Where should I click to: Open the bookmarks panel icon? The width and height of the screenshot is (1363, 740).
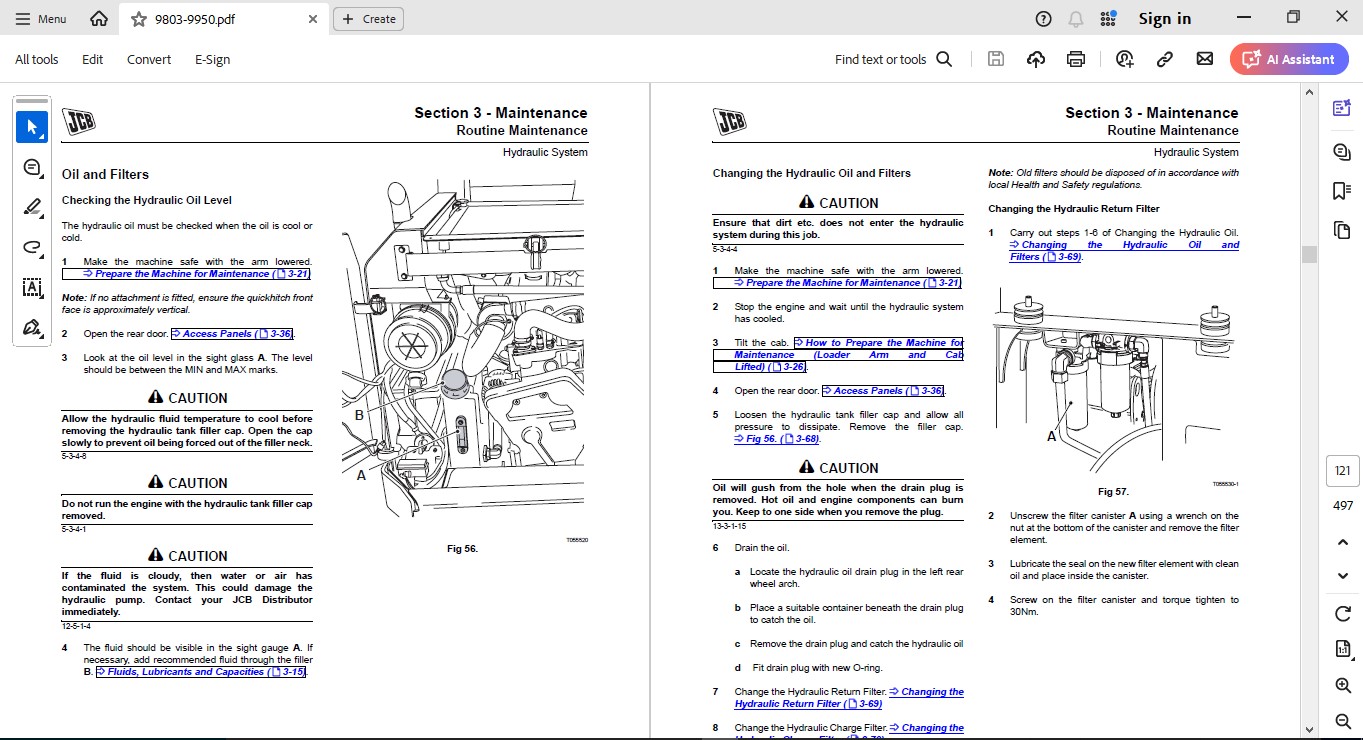coord(1342,191)
